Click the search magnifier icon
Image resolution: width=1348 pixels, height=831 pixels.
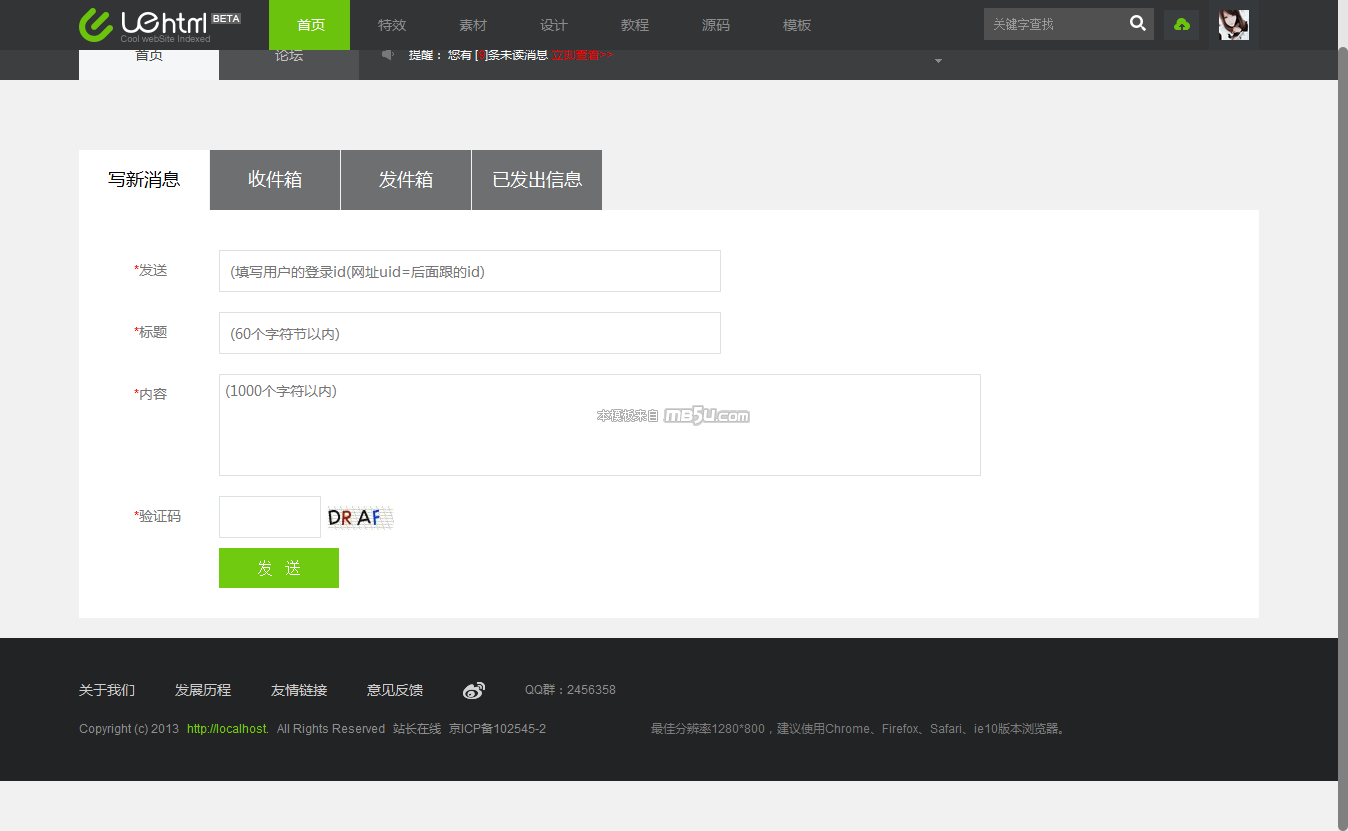pos(1137,24)
